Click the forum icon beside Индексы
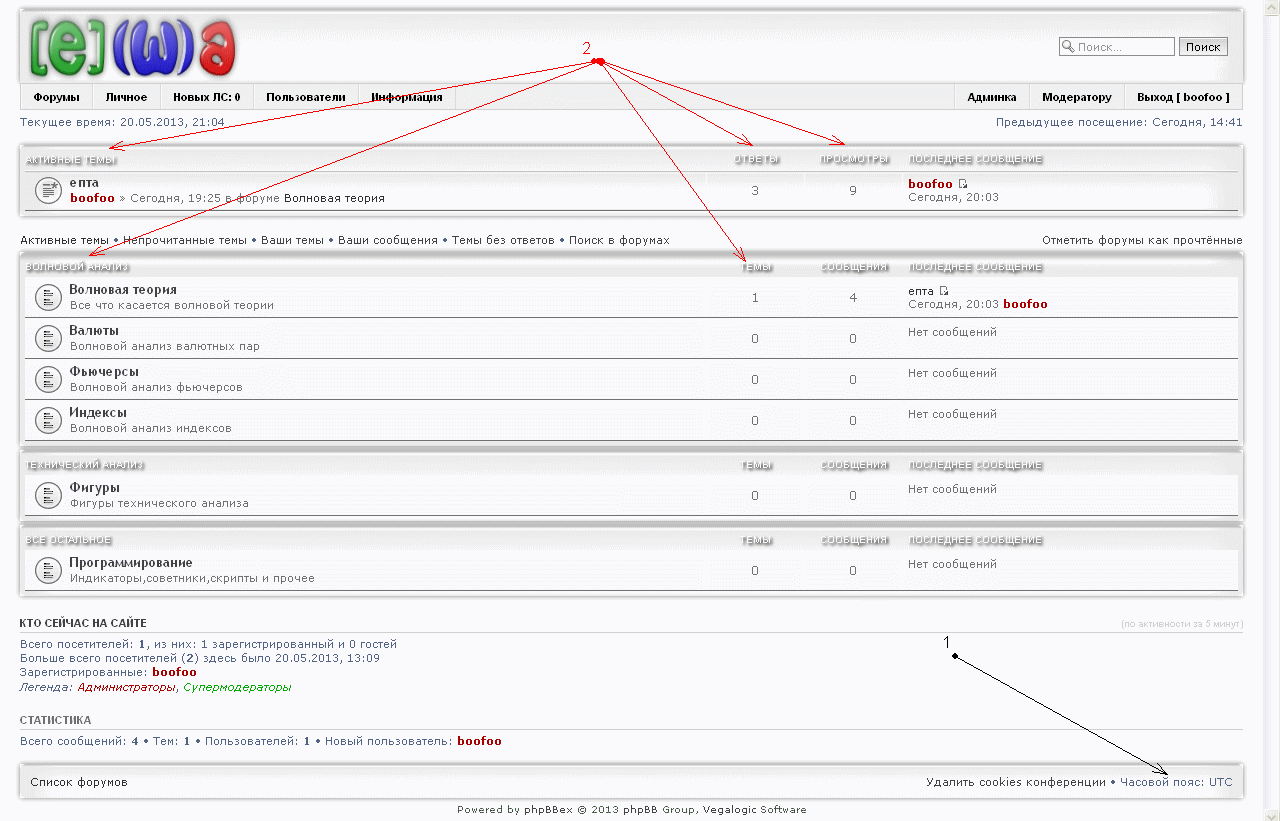The height and width of the screenshot is (821, 1280). pyautogui.click(x=48, y=420)
